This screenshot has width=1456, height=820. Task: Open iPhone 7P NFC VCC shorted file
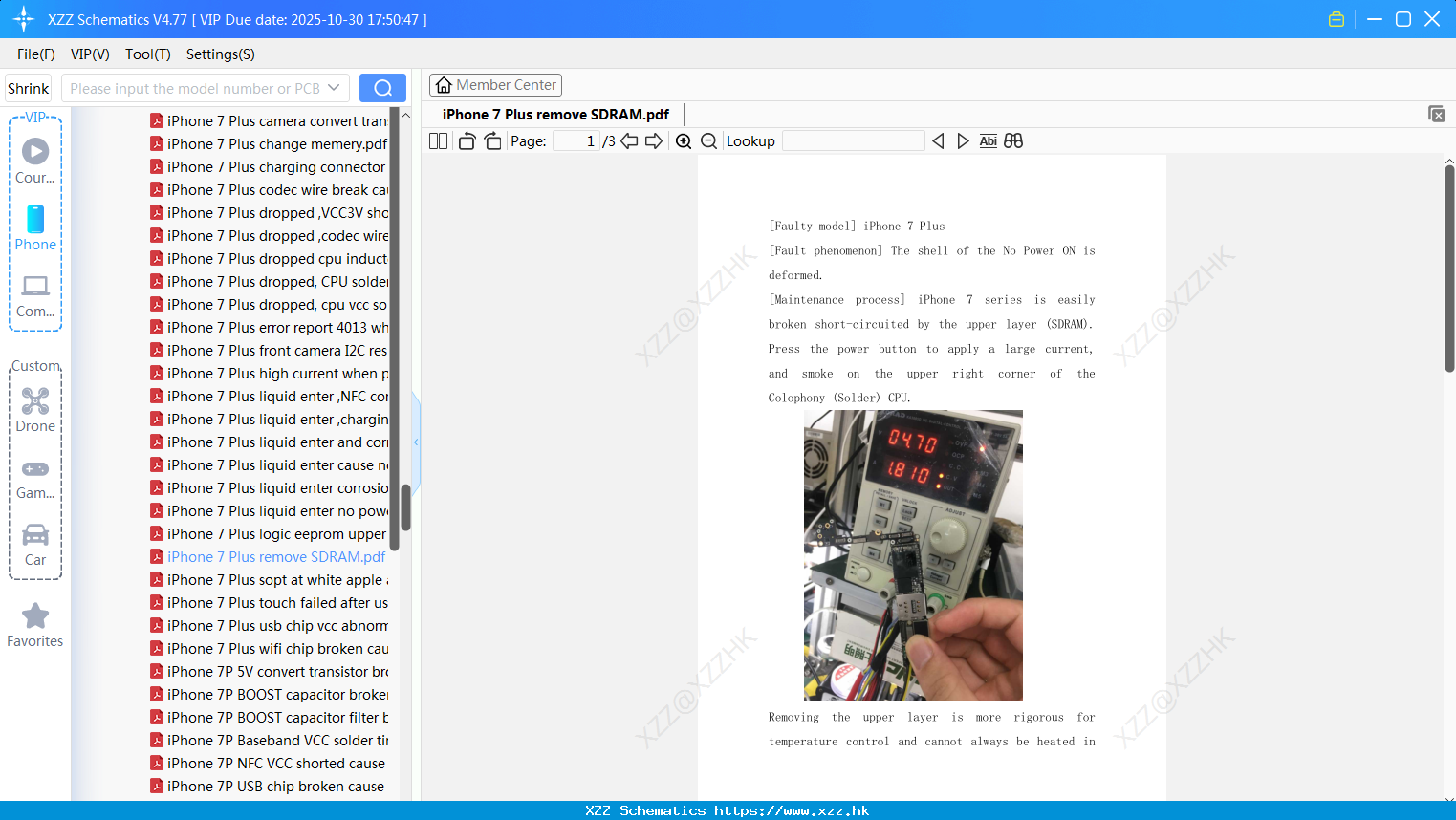(268, 764)
